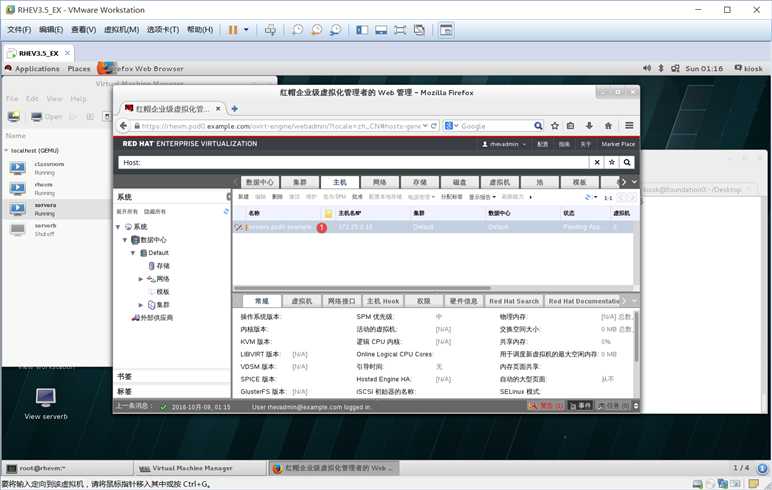The image size is (772, 490).
Task: Click the Market Place link
Action: tap(618, 144)
